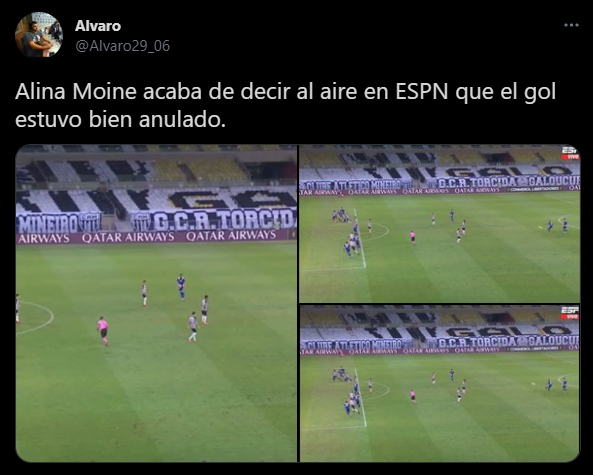Click the Mineiro club crest in left photo
Screen dimensions: 593x475
[x=90, y=222]
